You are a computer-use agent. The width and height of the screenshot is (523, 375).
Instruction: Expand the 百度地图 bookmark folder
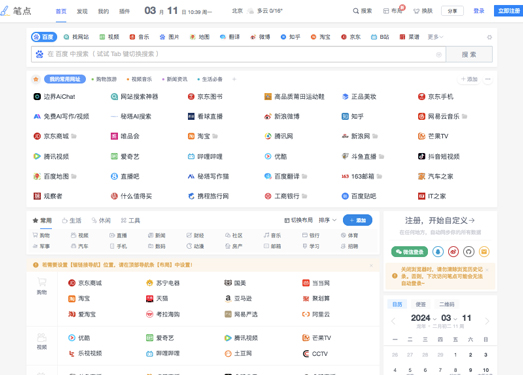click(x=74, y=176)
